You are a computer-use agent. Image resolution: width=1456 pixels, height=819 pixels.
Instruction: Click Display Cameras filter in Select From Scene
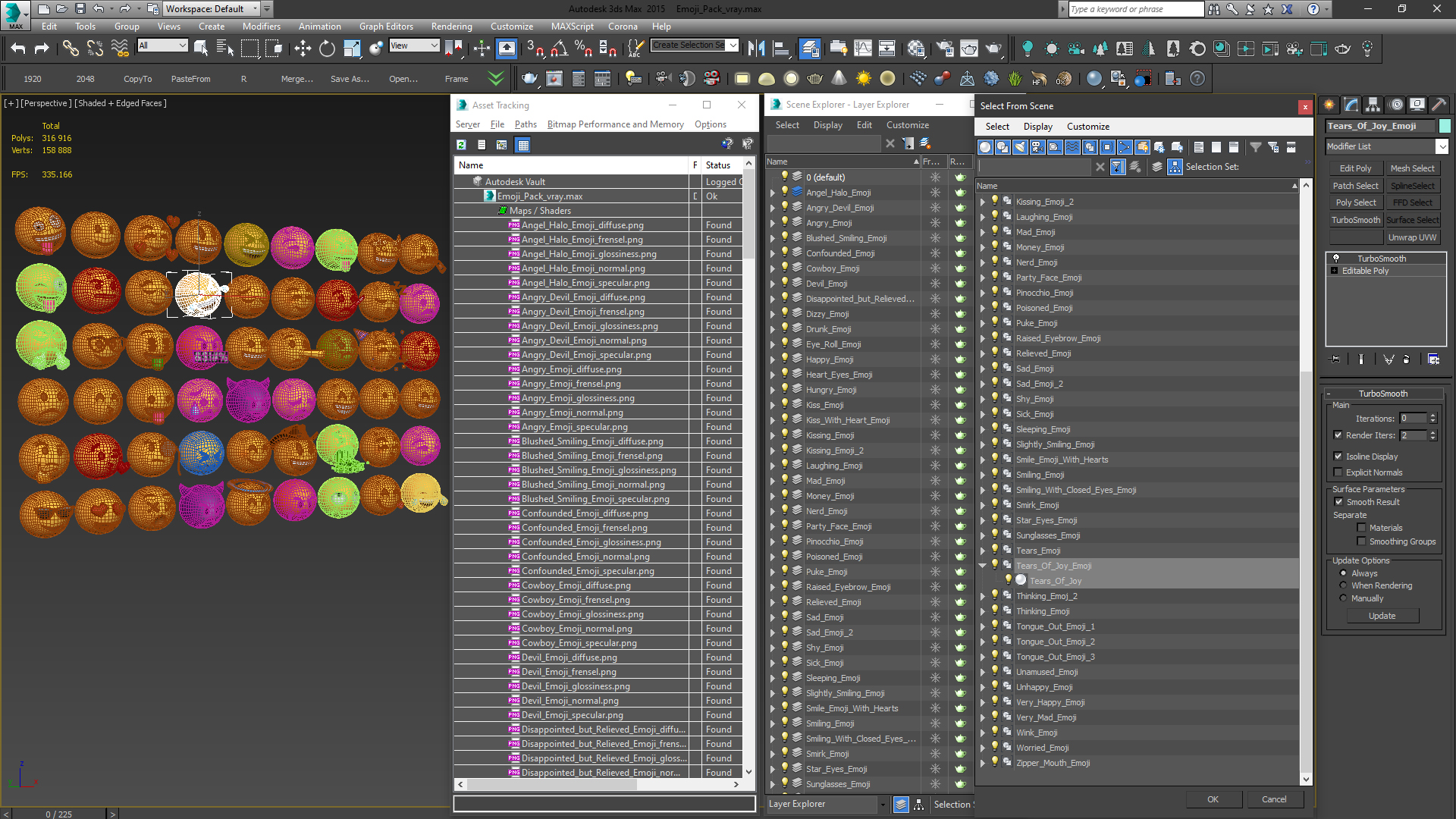click(1037, 147)
